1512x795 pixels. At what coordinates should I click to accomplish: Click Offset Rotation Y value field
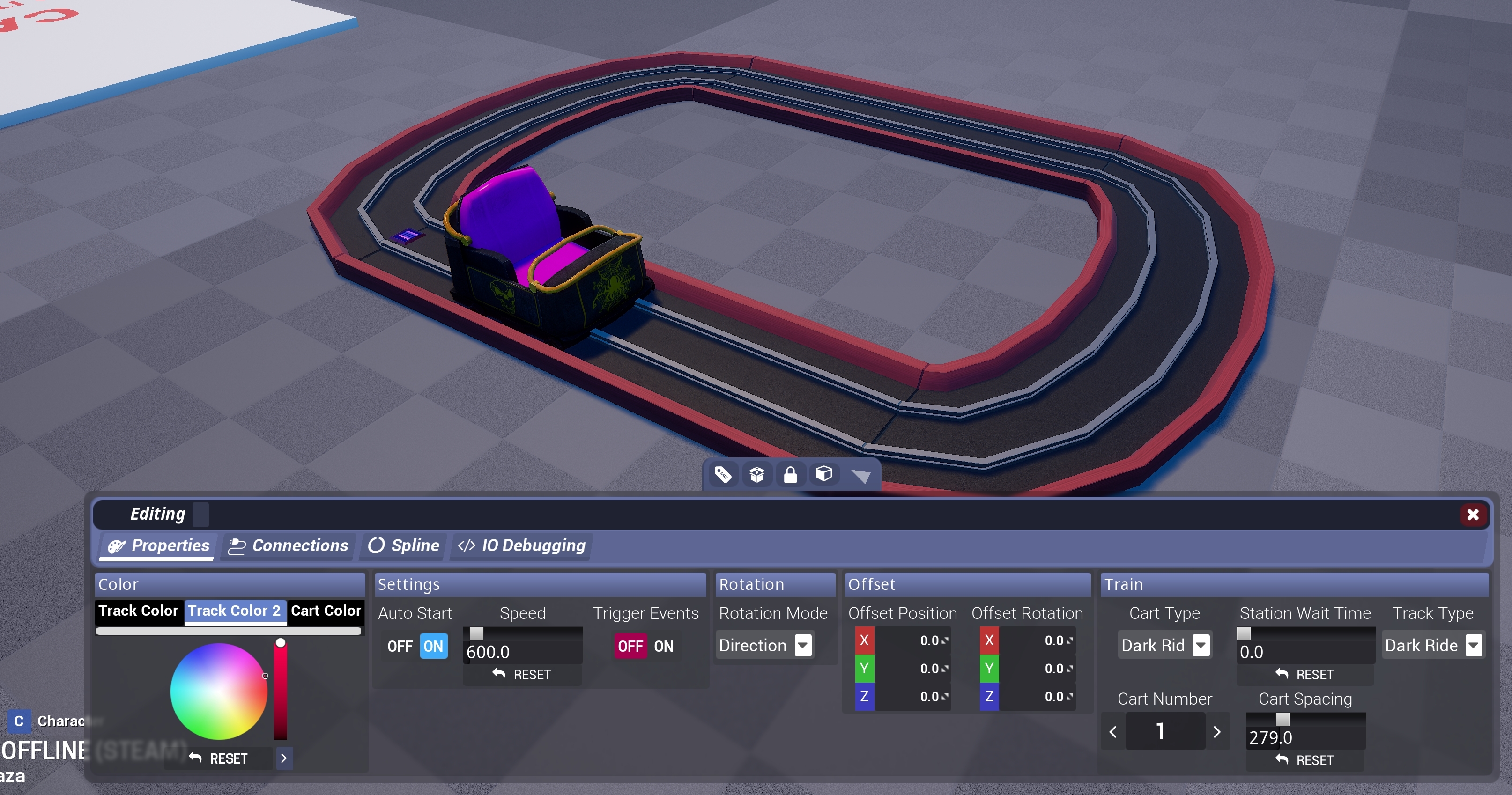tap(1037, 668)
